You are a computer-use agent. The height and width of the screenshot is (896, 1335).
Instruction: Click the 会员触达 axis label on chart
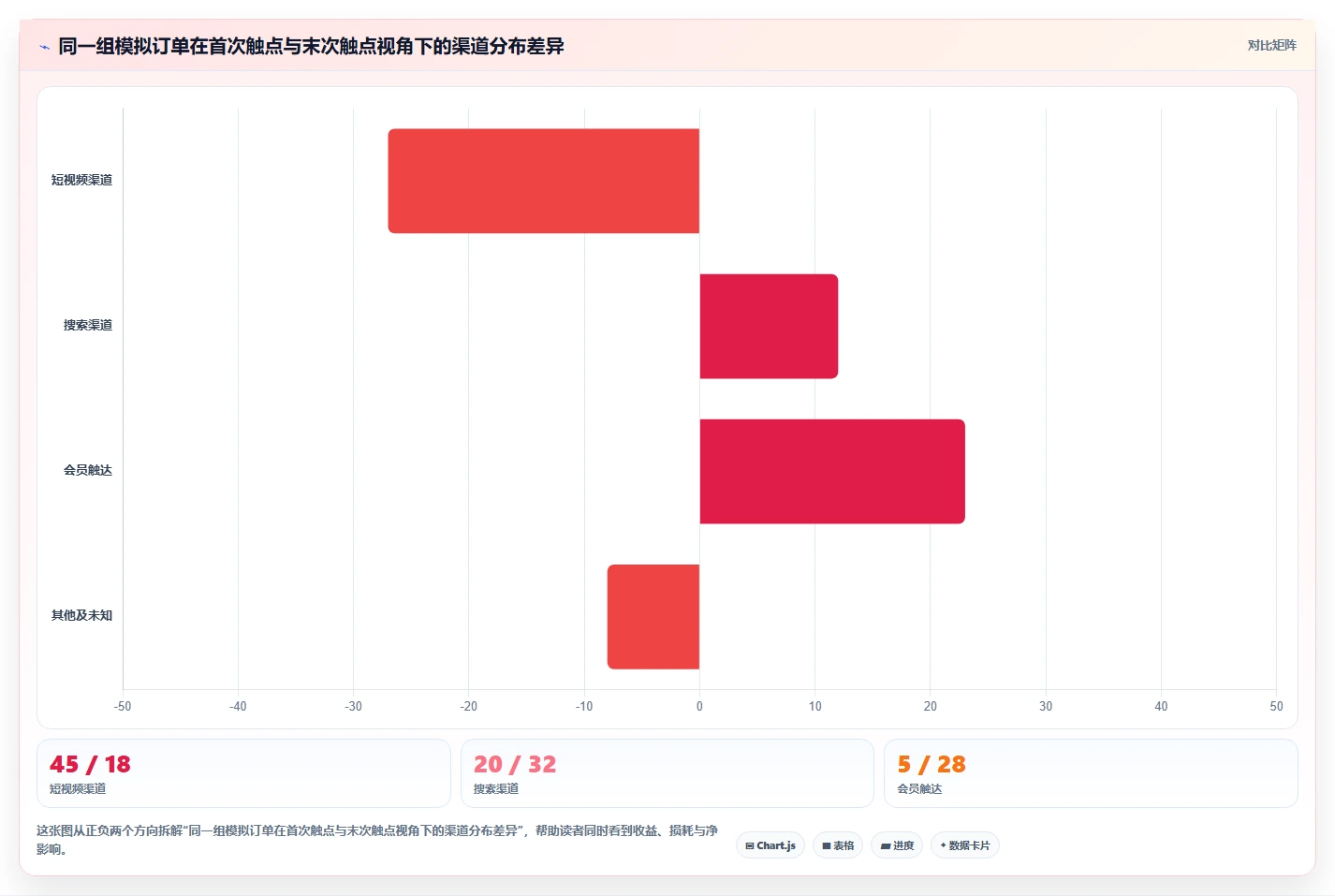point(88,470)
